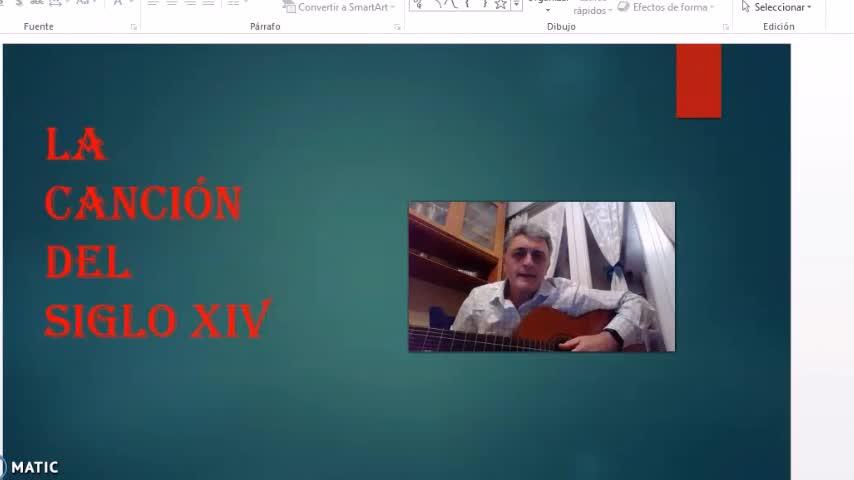
Task: Open Convertir a SmartArt dropdown
Action: (x=338, y=7)
